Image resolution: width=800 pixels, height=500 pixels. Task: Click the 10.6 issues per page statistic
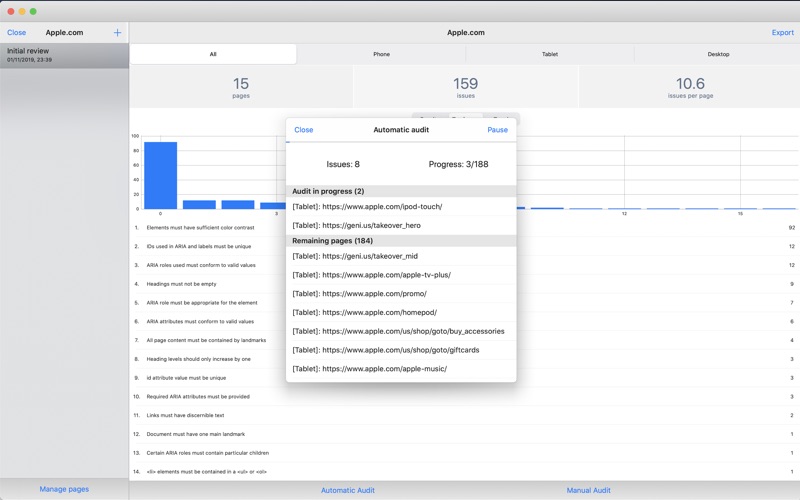click(690, 87)
